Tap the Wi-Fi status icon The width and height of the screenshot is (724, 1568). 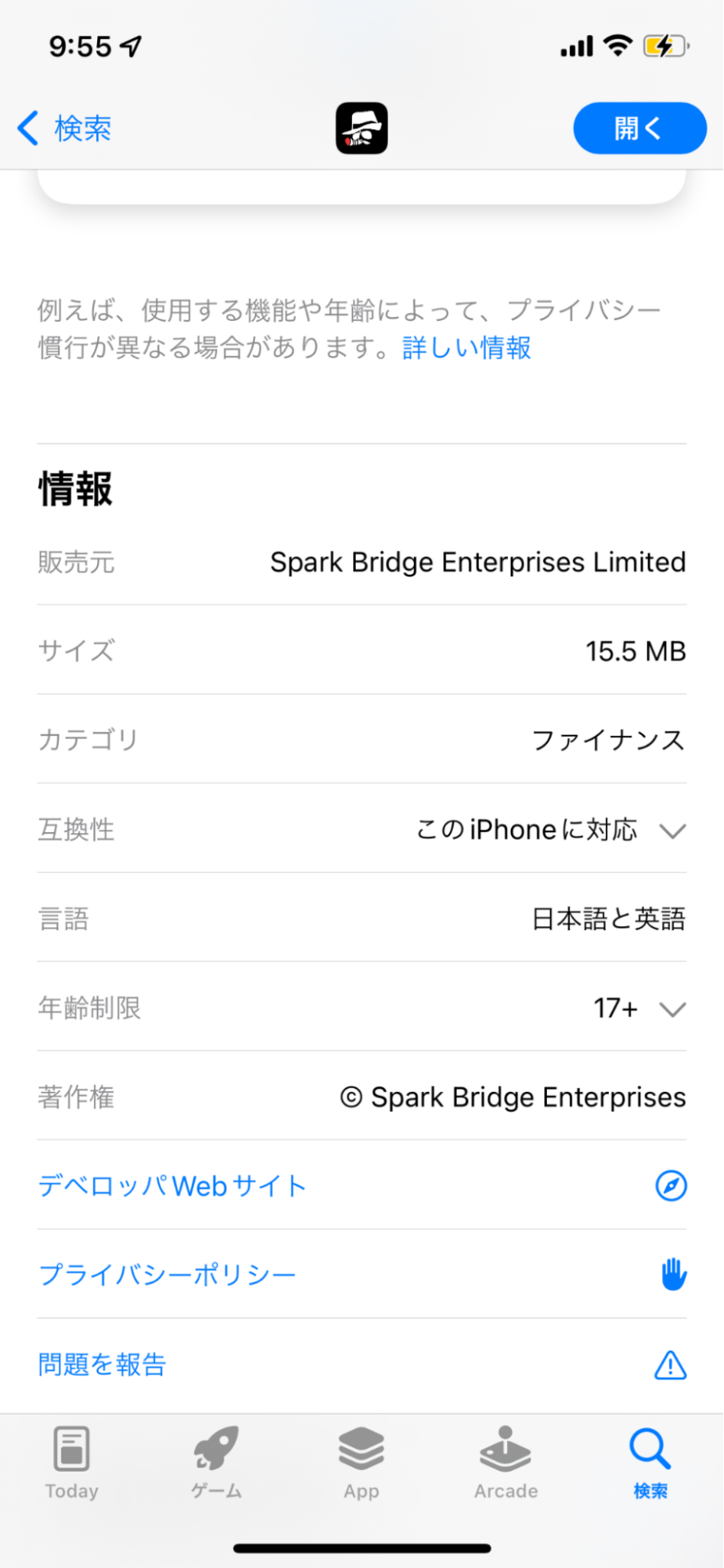tap(618, 46)
